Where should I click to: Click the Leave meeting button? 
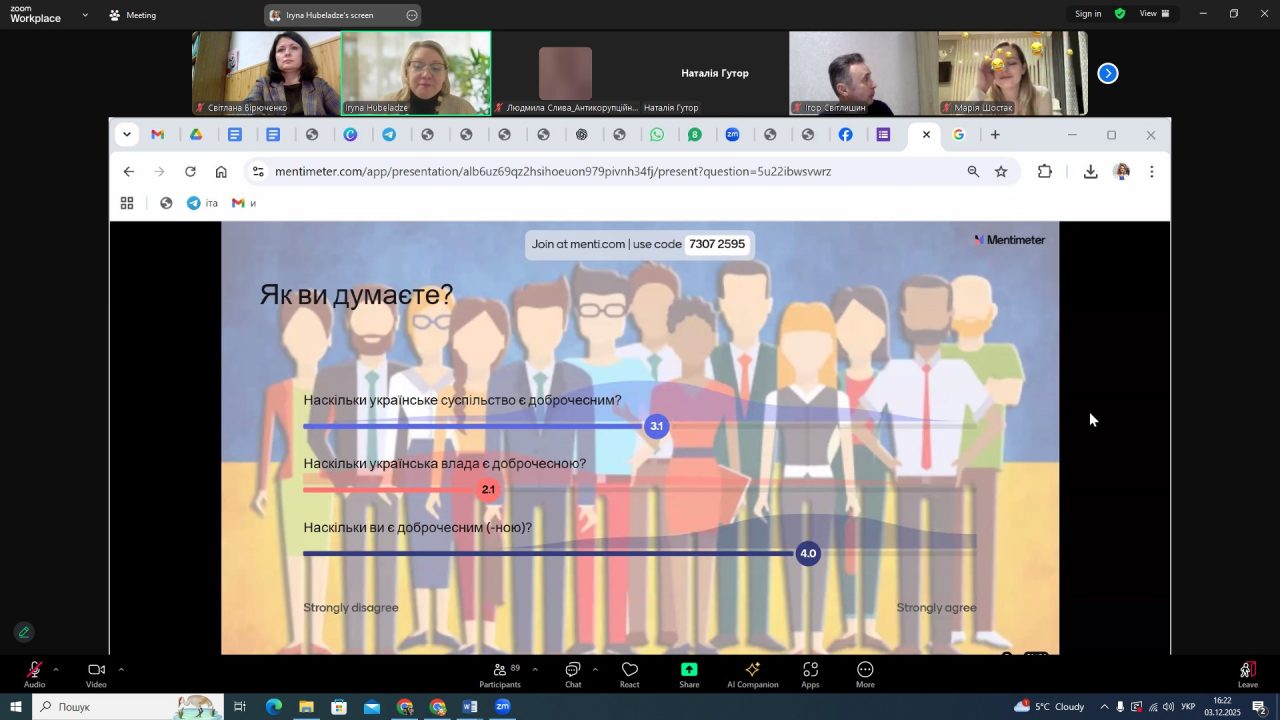[x=1247, y=671]
